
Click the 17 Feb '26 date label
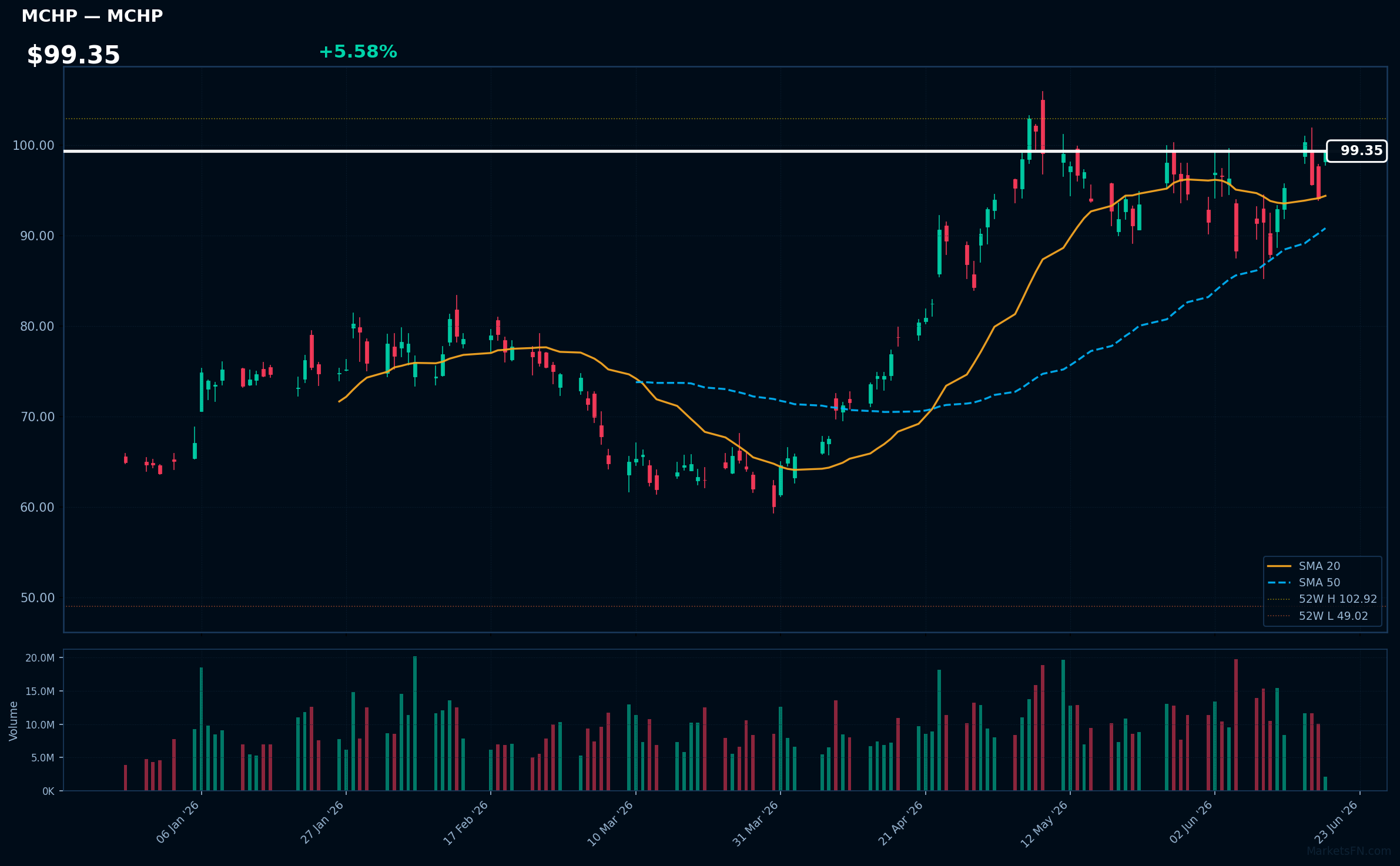[465, 823]
